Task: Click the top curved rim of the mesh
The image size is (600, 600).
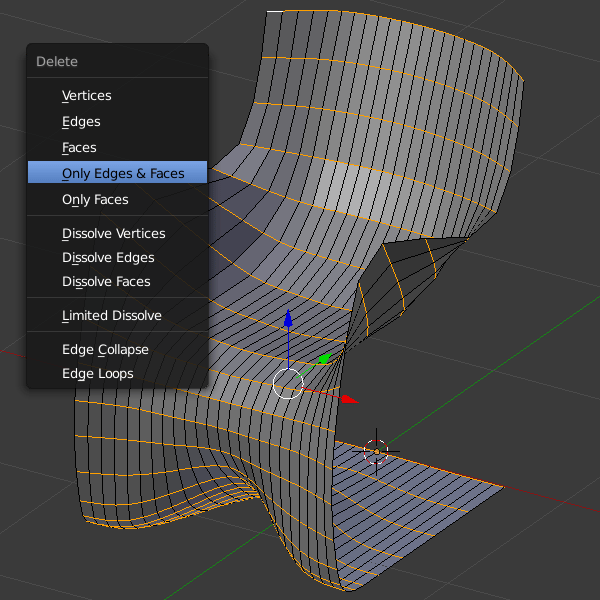Action: click(x=400, y=30)
